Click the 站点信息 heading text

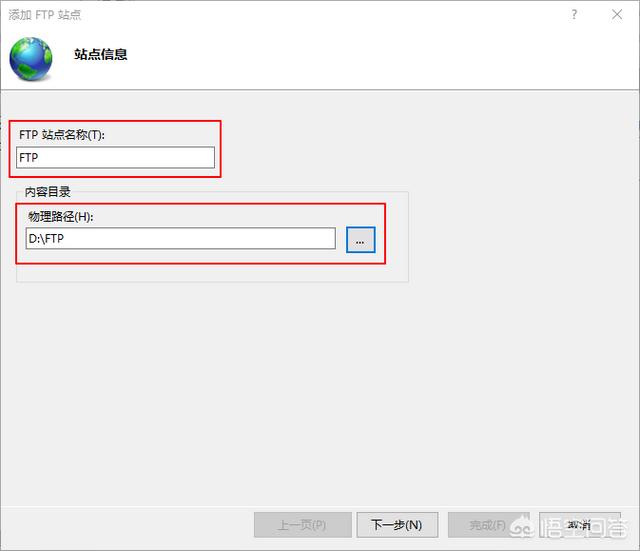(100, 54)
